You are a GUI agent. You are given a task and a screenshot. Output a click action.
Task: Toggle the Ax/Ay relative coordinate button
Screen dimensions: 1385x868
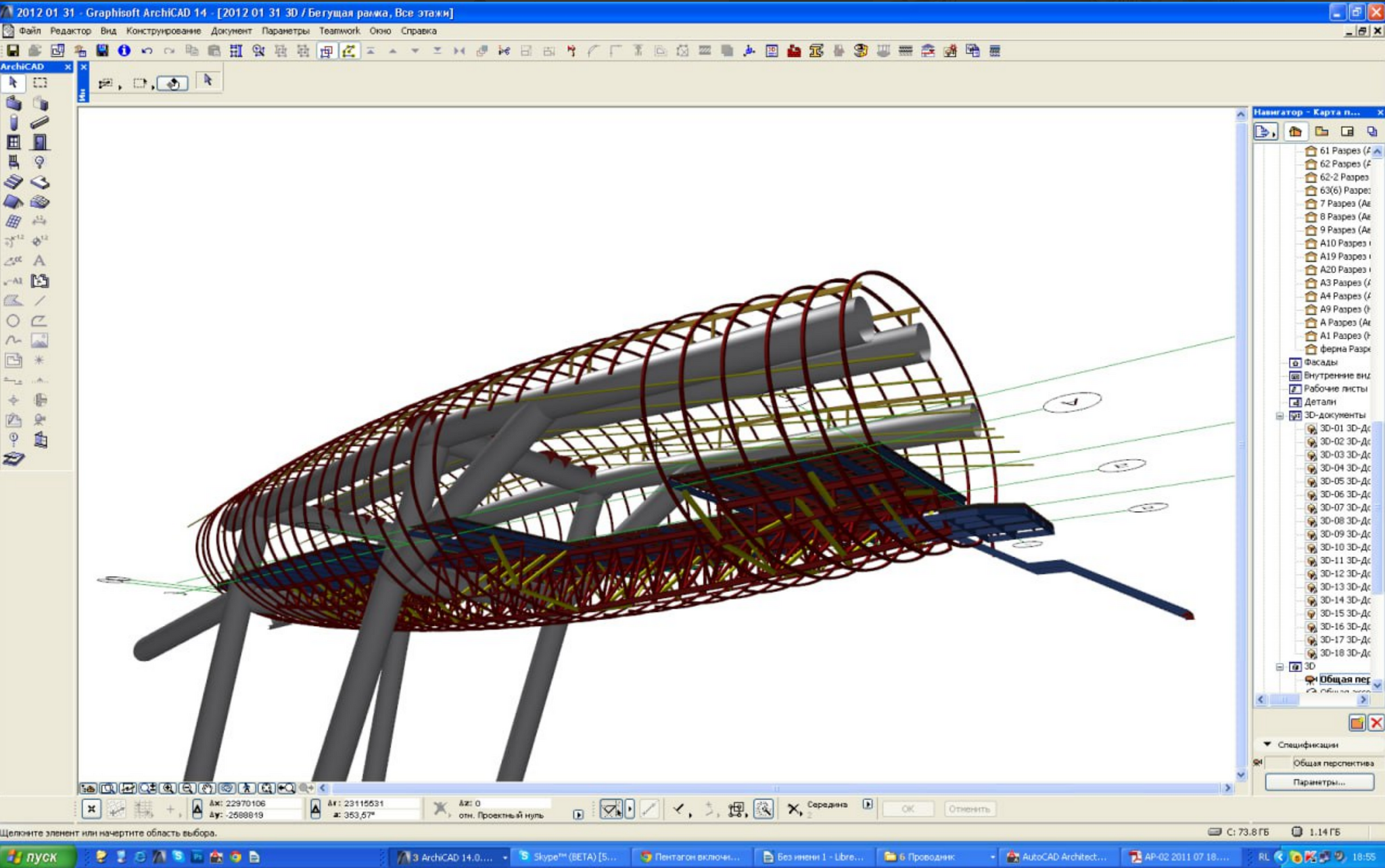point(197,809)
